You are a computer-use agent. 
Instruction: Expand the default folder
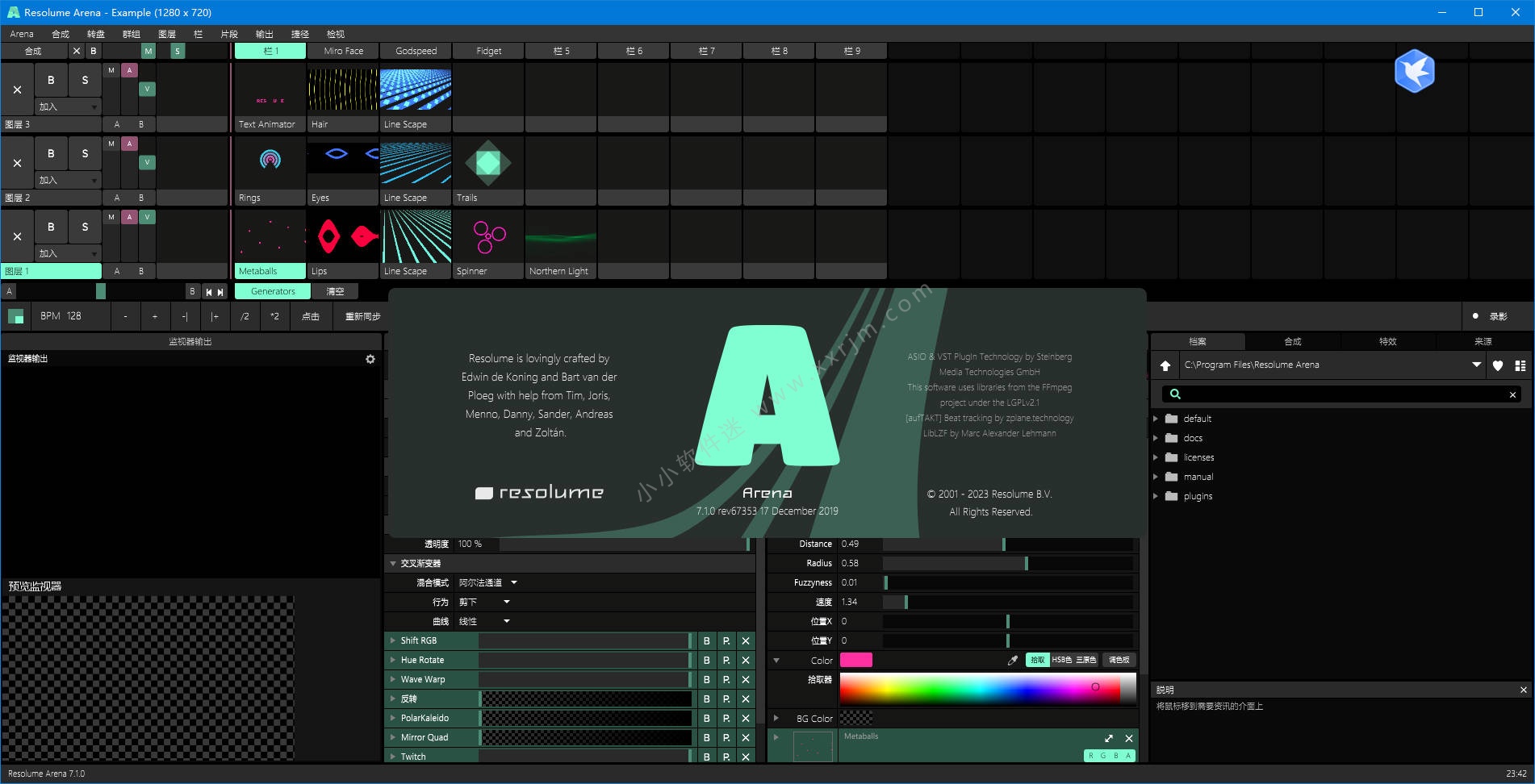tap(1156, 419)
